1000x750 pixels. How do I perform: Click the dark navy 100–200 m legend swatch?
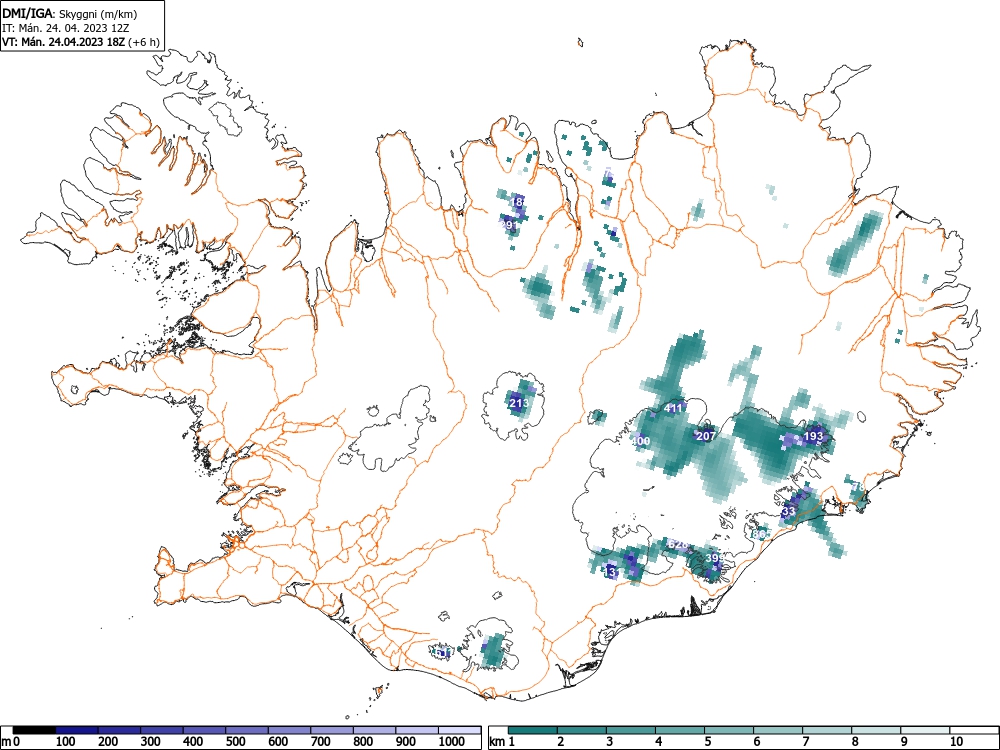coord(77,730)
